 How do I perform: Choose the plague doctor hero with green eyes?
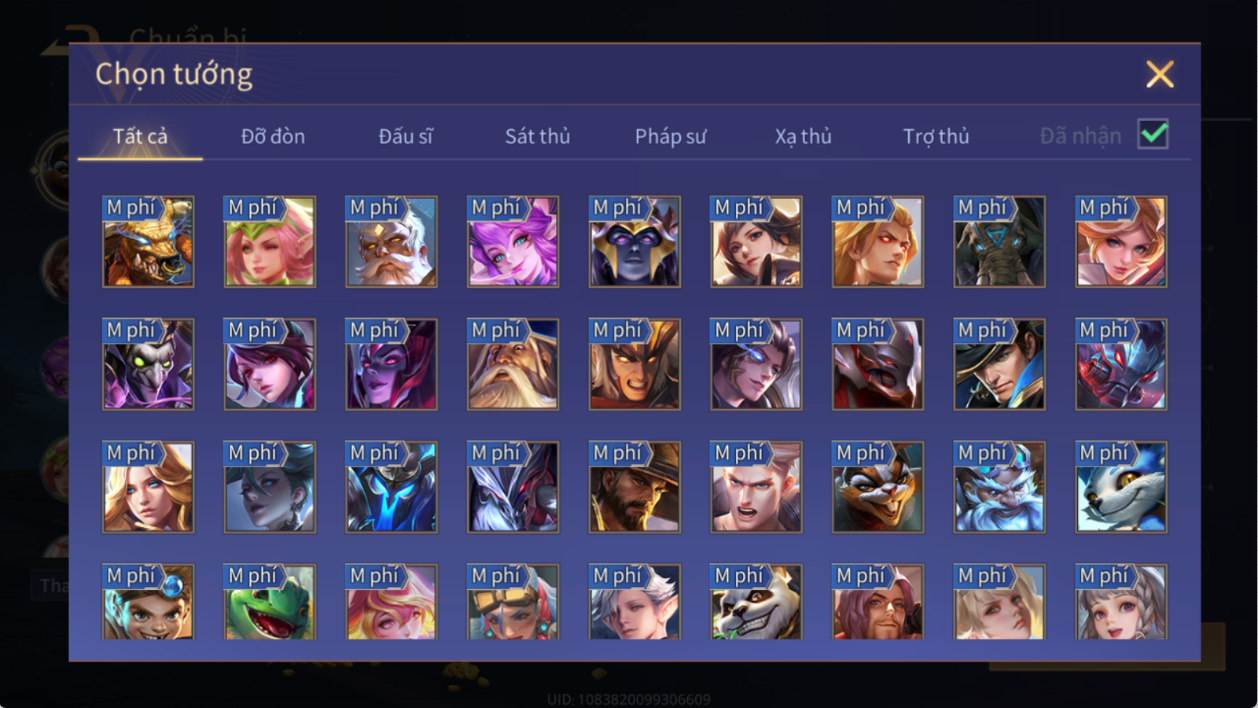(x=148, y=364)
